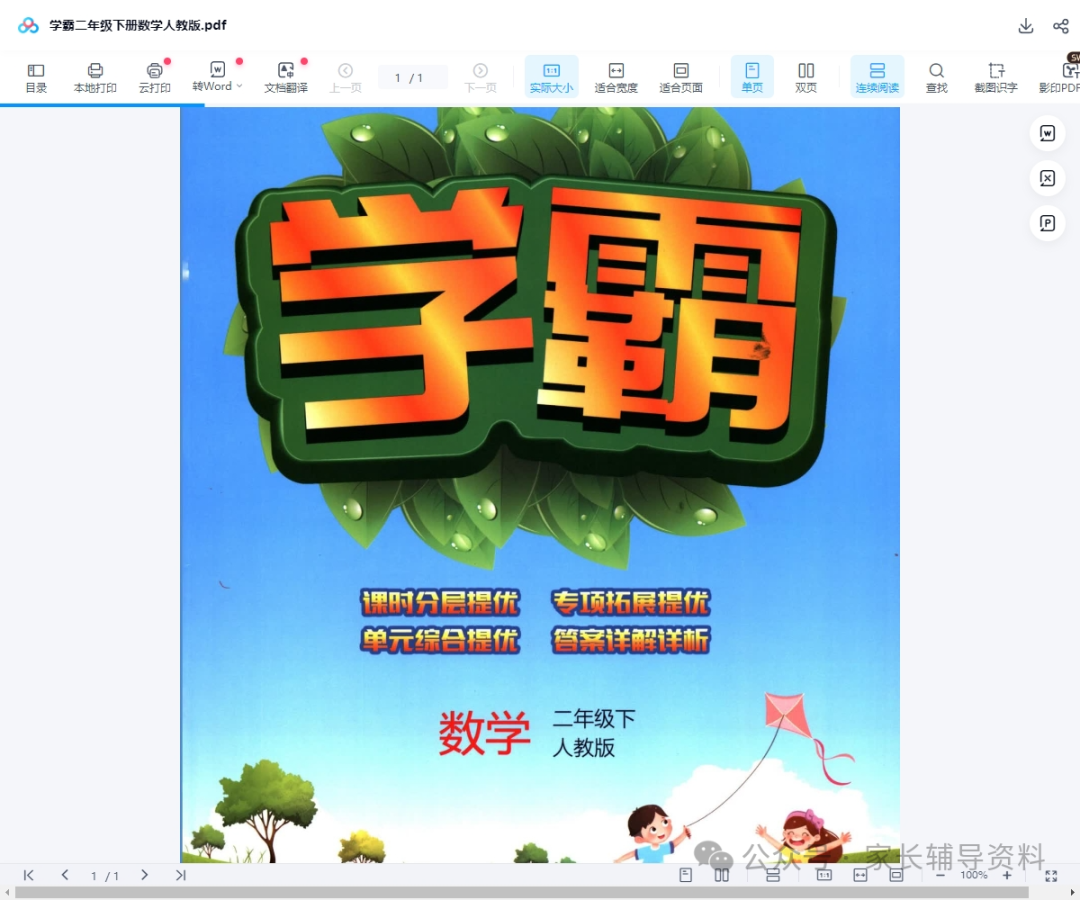The height and width of the screenshot is (900, 1080).
Task: Download the PDF file
Action: [1026, 26]
